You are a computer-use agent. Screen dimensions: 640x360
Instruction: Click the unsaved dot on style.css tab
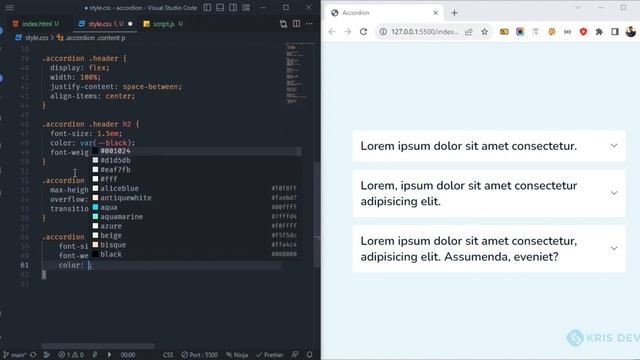(130, 24)
